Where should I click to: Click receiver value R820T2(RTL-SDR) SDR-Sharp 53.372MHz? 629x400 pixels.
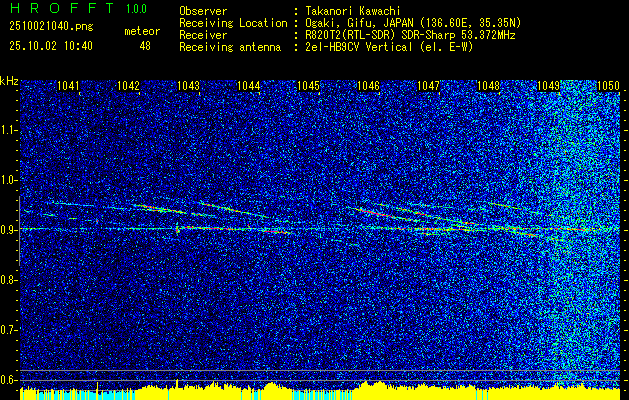click(x=410, y=35)
